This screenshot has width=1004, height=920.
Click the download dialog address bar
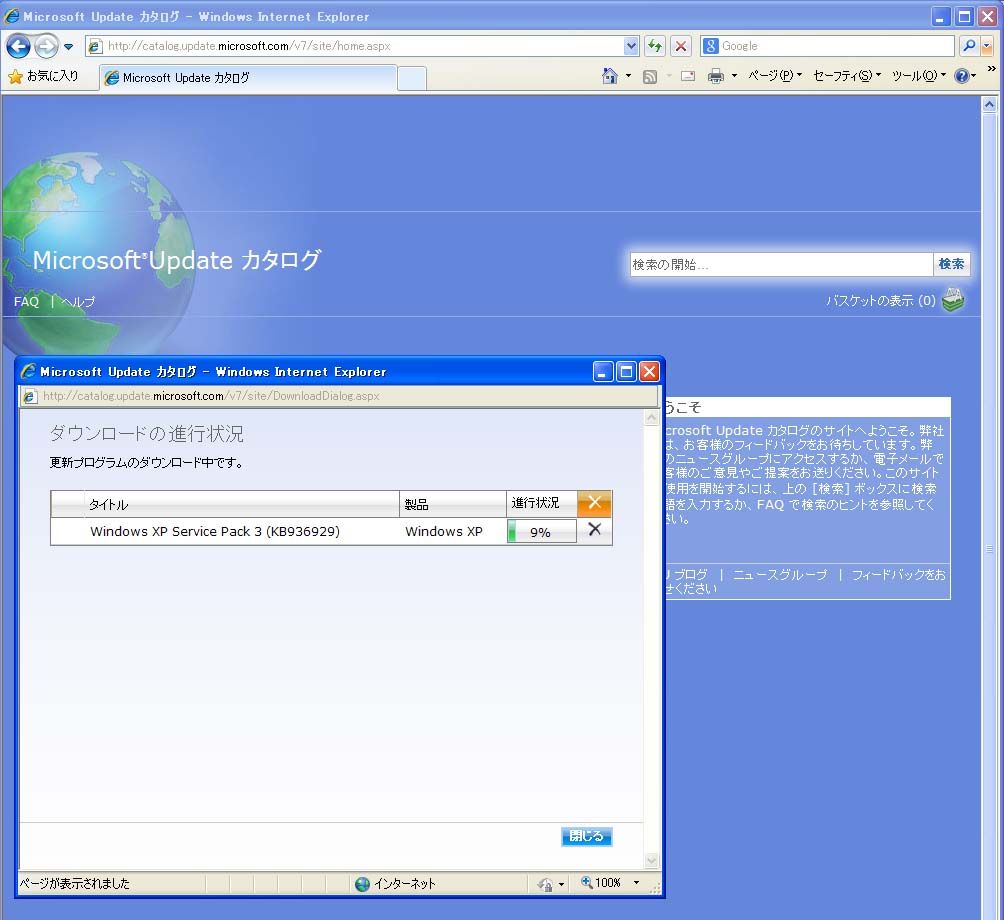[x=339, y=396]
